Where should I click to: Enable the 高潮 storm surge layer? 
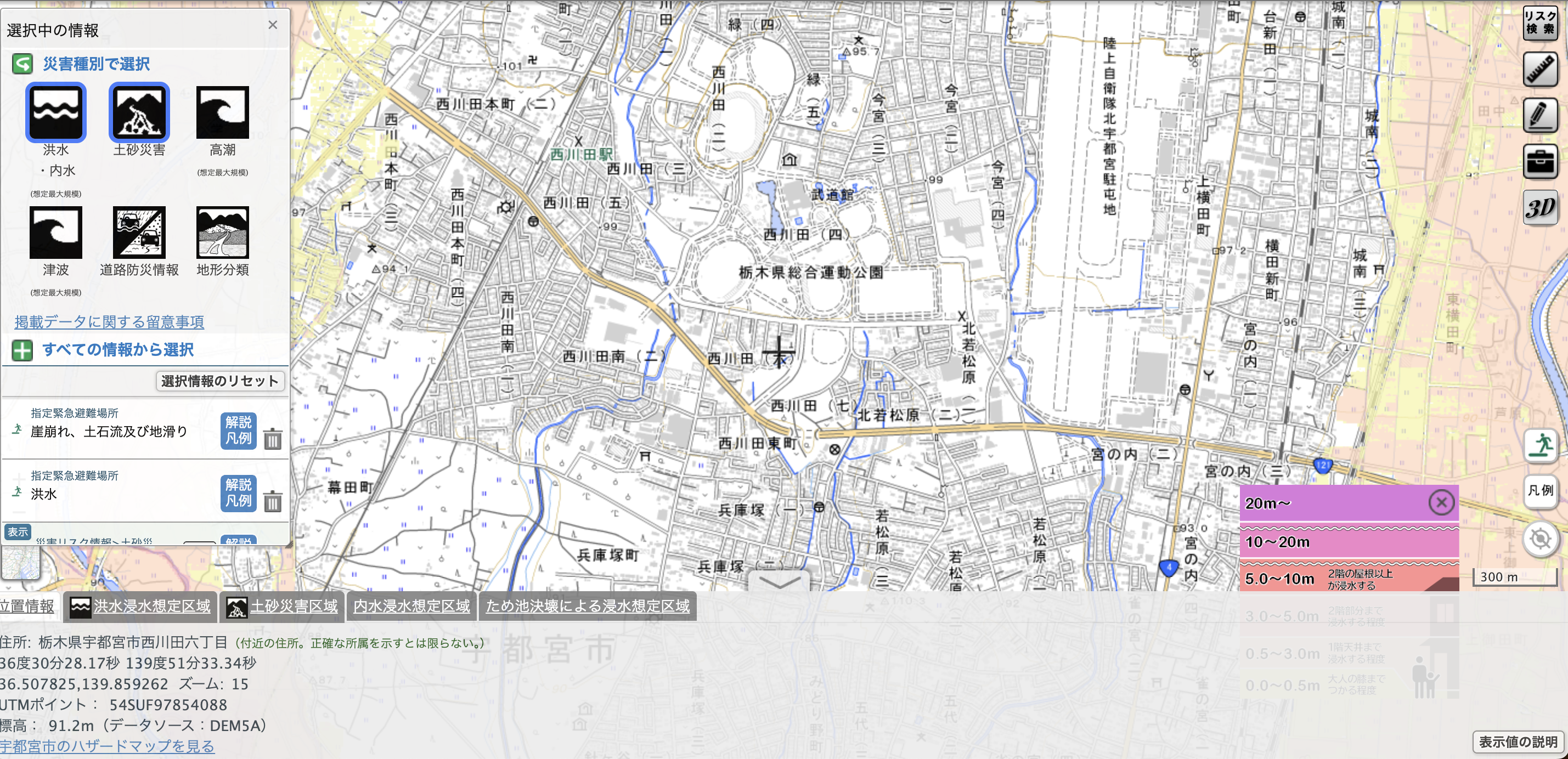(x=222, y=112)
